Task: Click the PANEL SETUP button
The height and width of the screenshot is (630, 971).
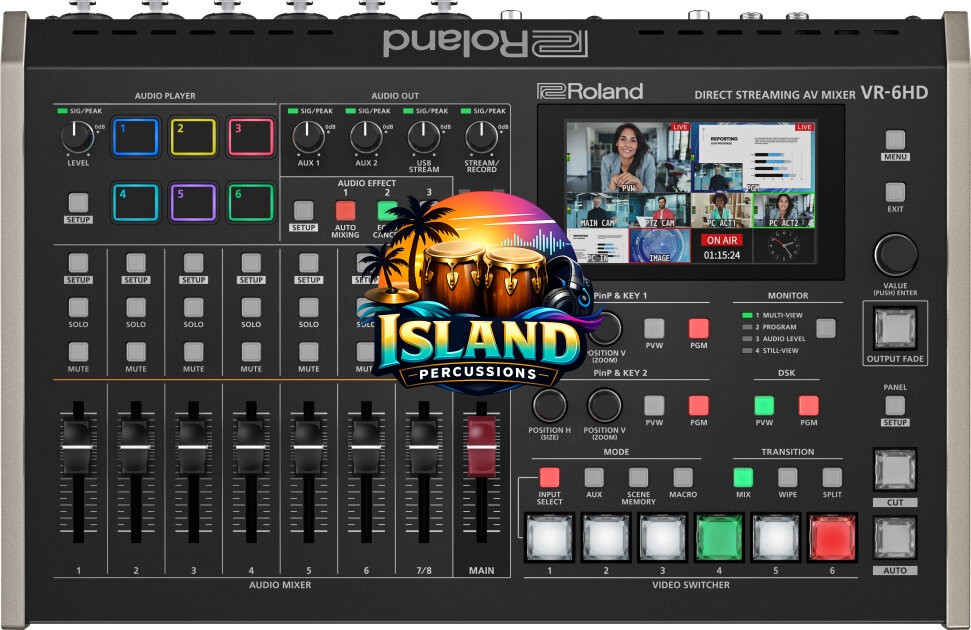Action: (x=895, y=405)
